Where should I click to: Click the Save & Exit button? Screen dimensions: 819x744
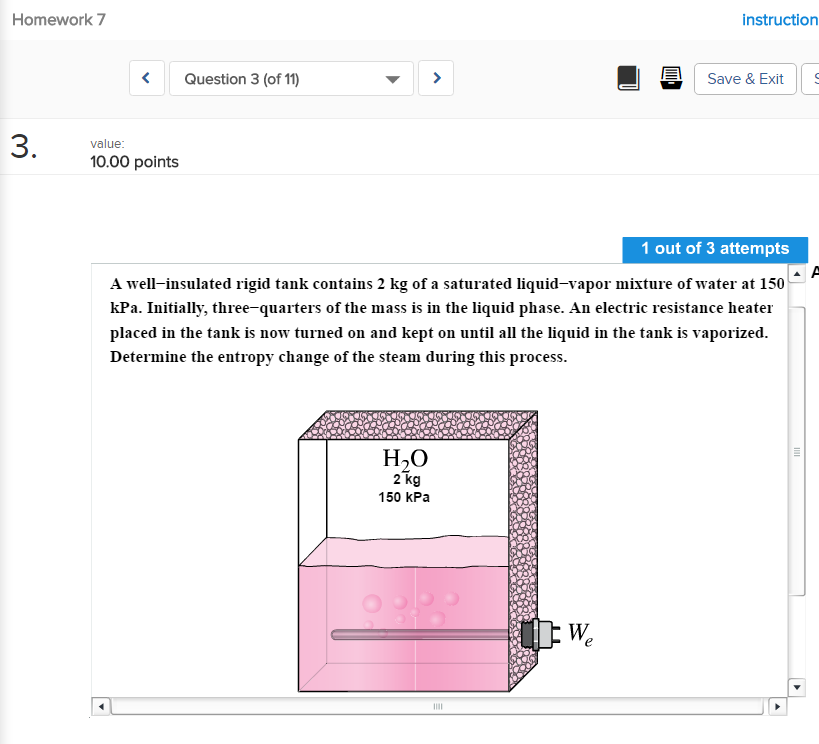[x=744, y=79]
